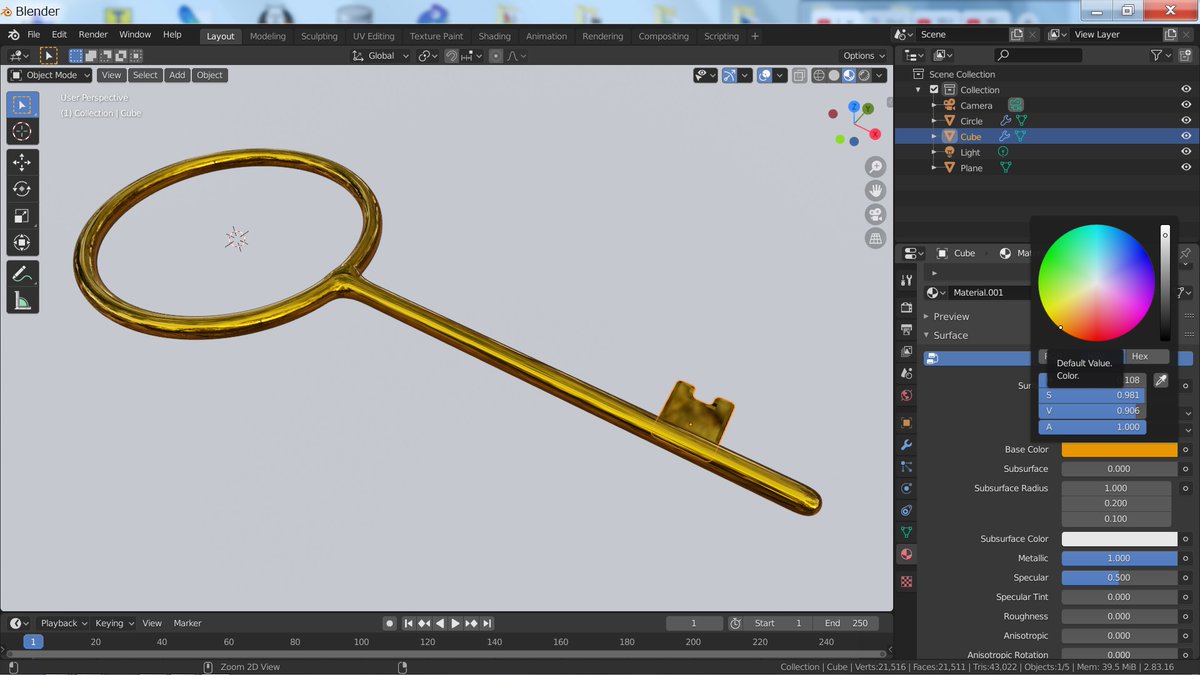Click the timeline Marker menu

click(x=187, y=623)
